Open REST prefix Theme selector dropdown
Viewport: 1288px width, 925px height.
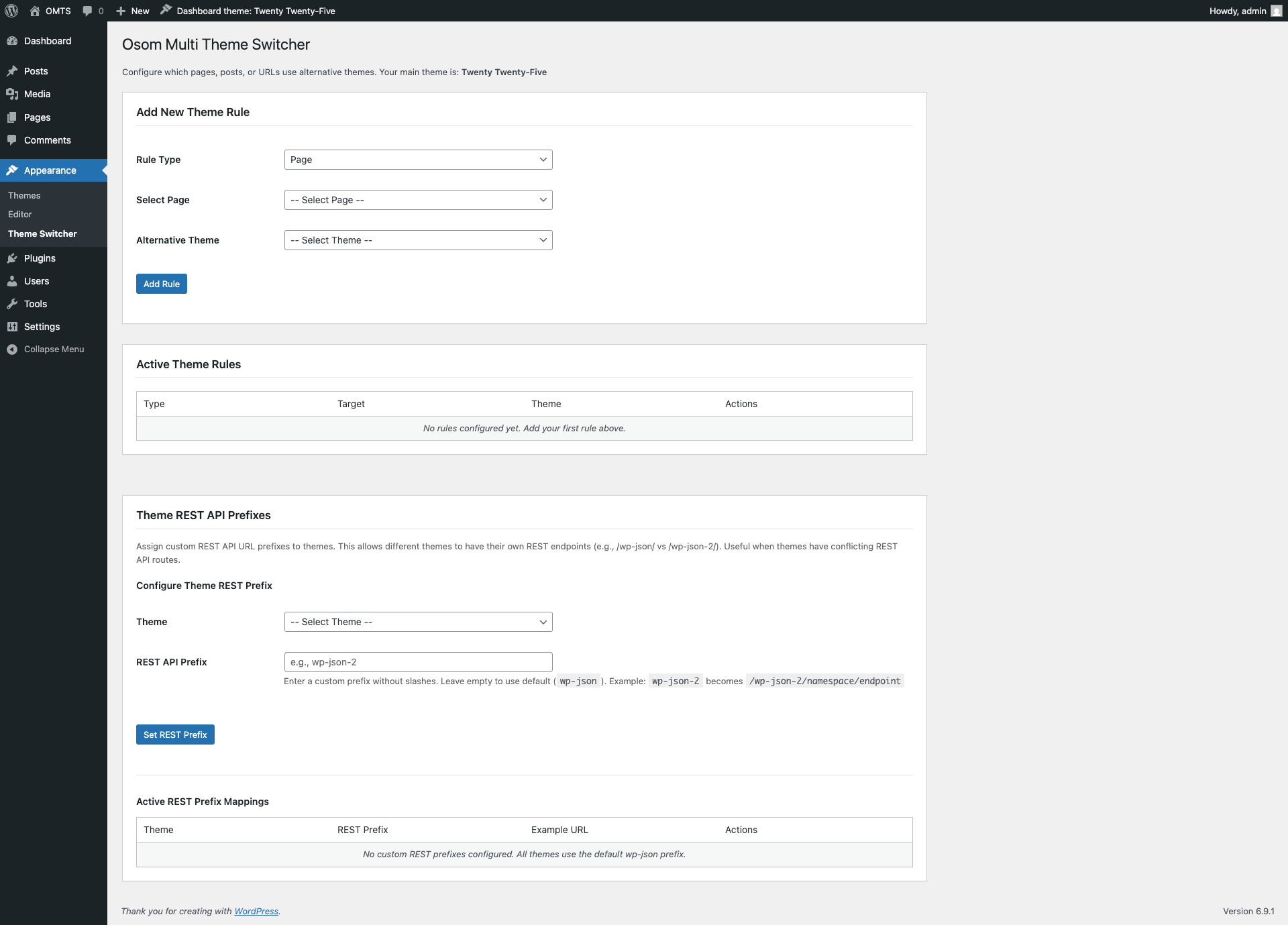coord(418,622)
